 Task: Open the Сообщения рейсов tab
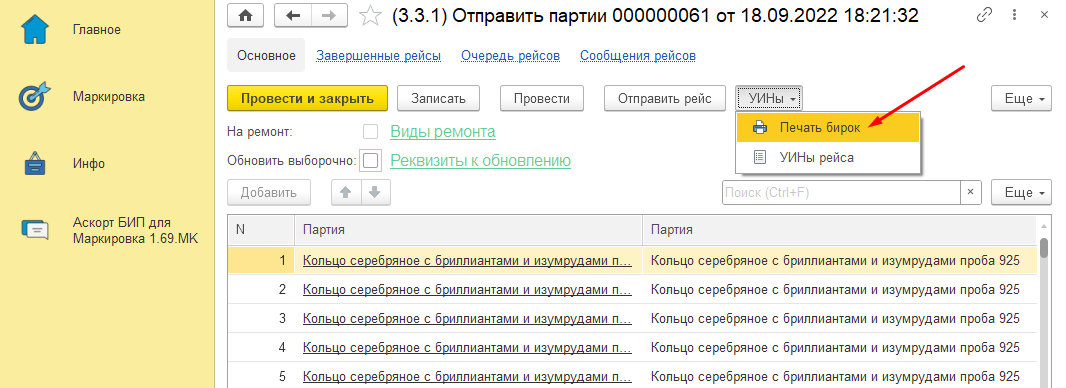[638, 56]
